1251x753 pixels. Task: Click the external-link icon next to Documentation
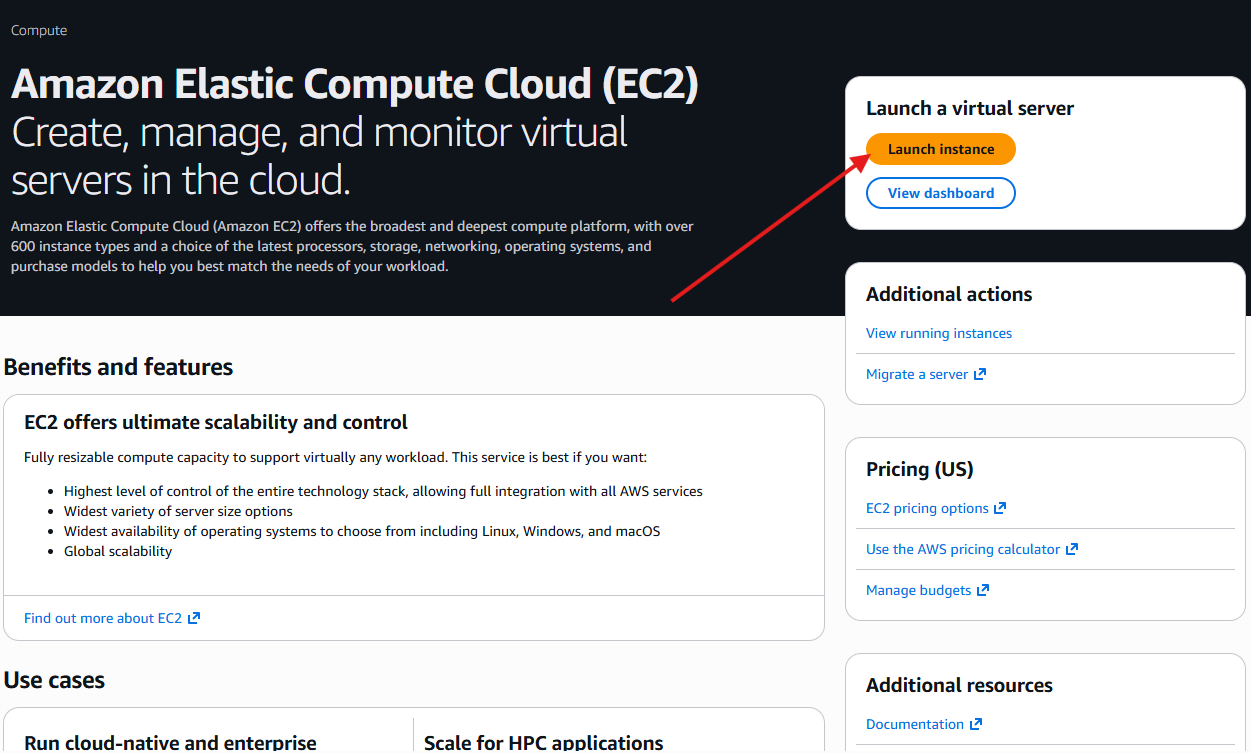click(976, 724)
